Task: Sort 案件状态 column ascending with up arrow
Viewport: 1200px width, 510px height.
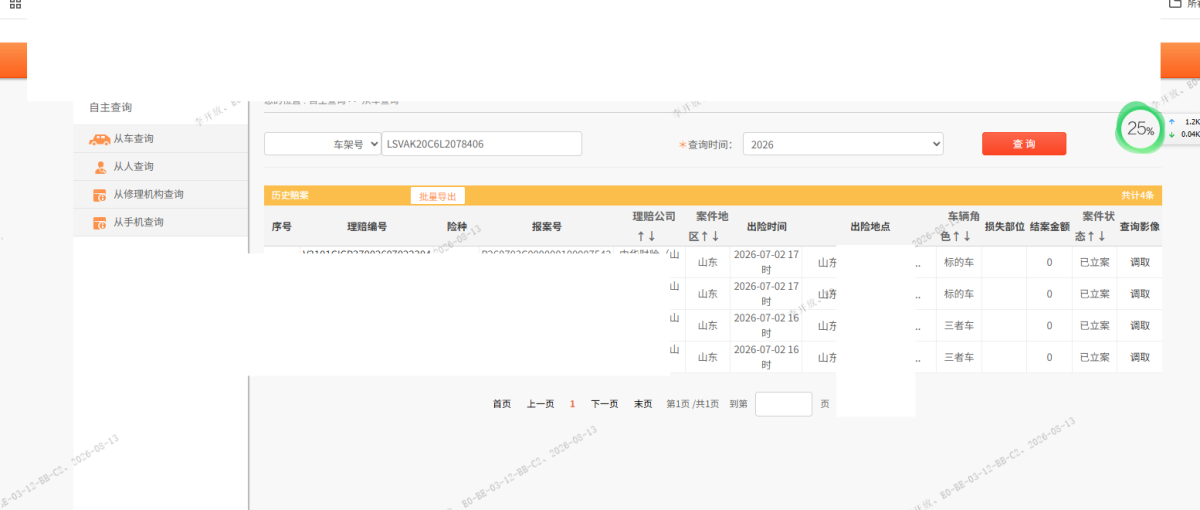Action: (x=1090, y=236)
